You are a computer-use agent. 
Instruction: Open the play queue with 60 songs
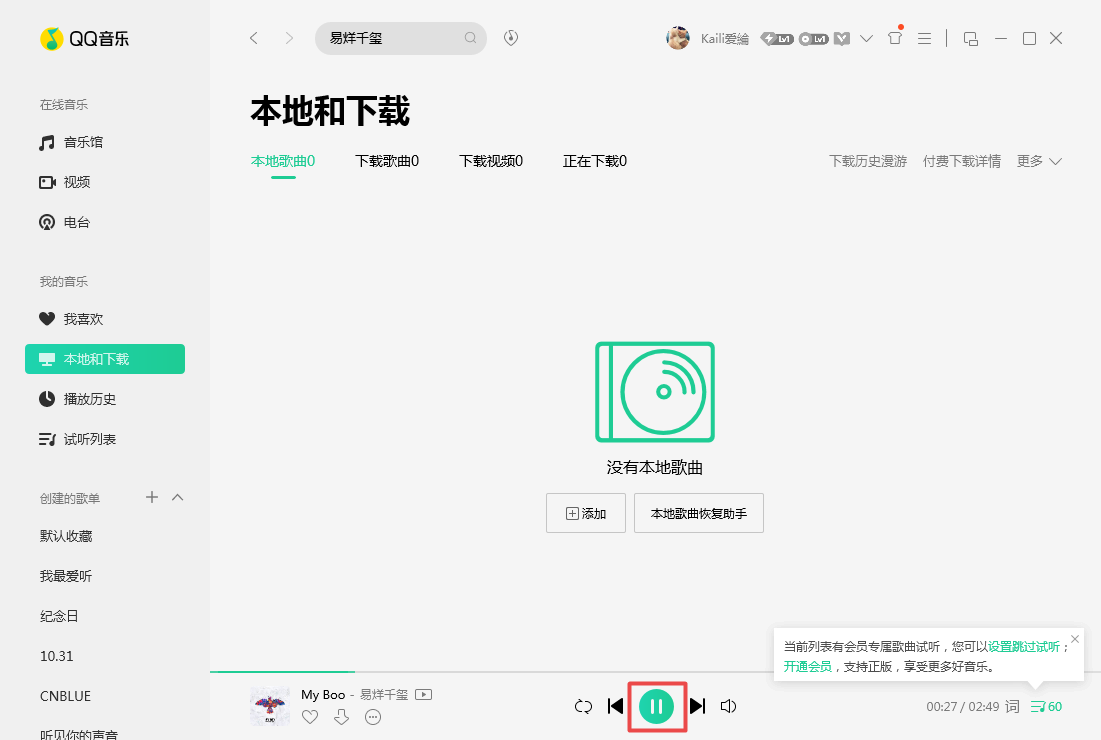(x=1046, y=706)
